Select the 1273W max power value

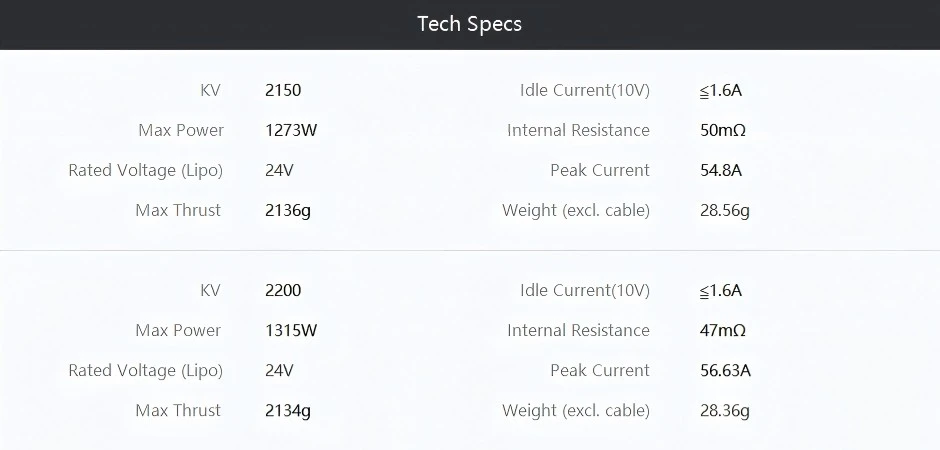point(291,130)
